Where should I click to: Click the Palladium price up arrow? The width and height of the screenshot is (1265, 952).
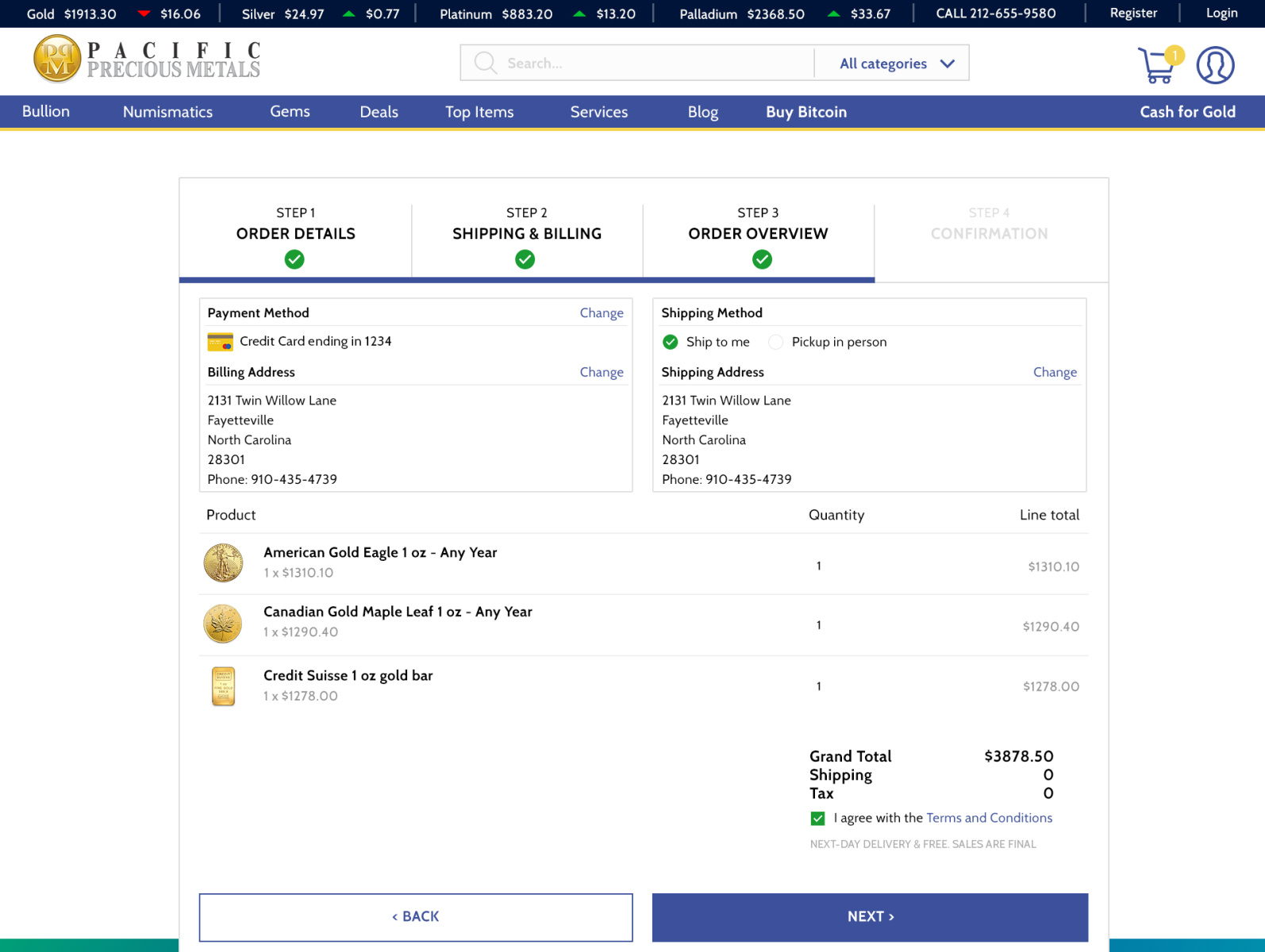point(833,13)
